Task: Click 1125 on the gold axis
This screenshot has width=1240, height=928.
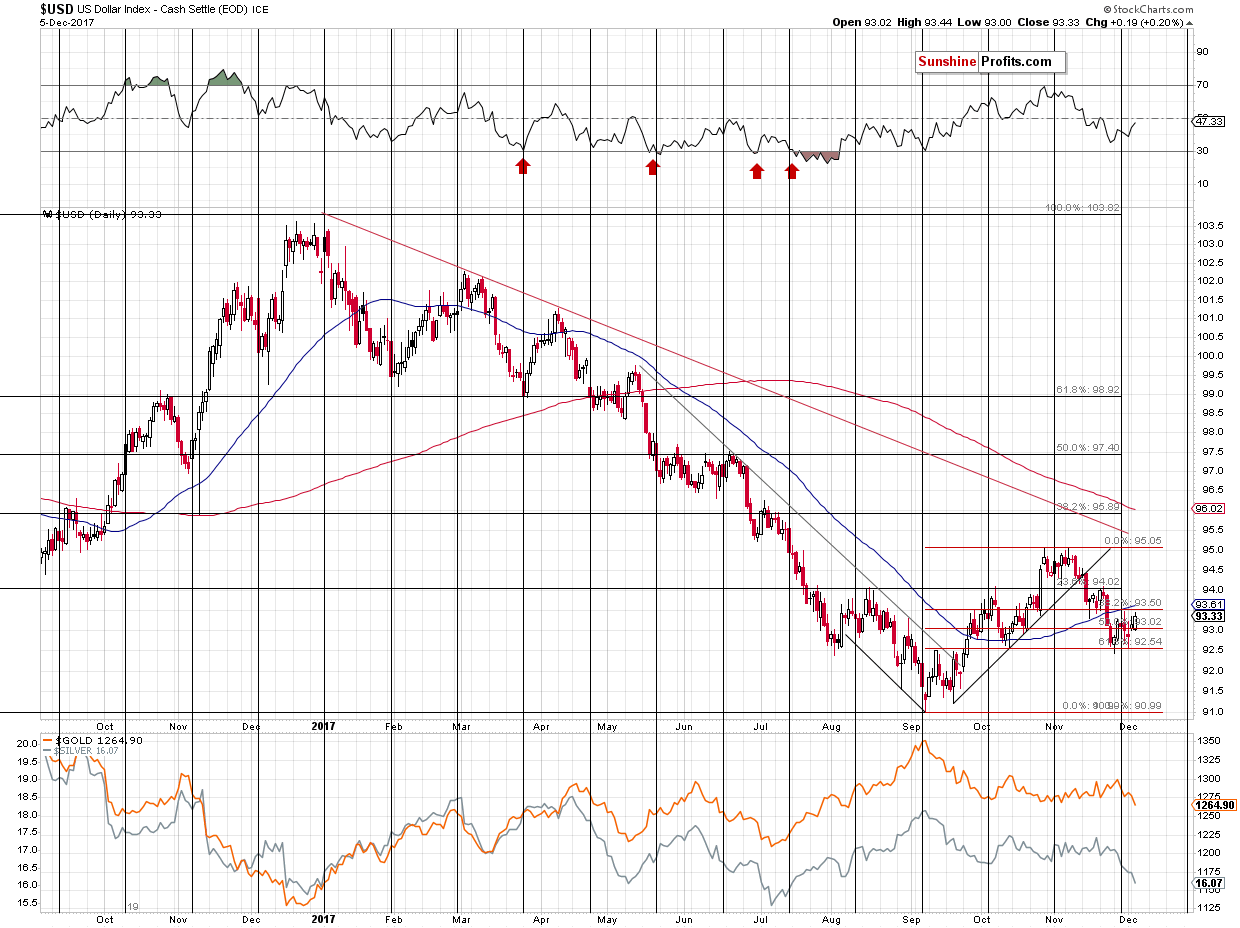Action: (x=1208, y=908)
